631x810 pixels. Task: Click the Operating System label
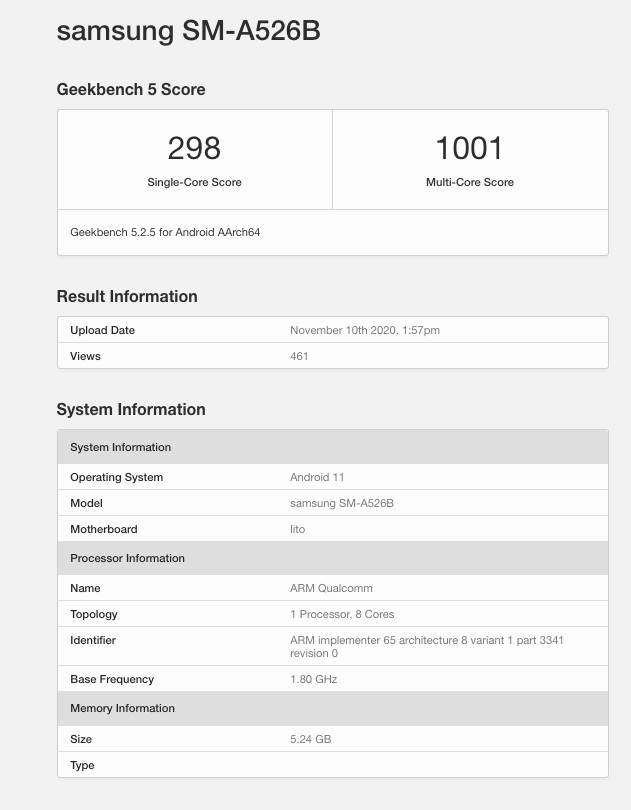pos(117,477)
